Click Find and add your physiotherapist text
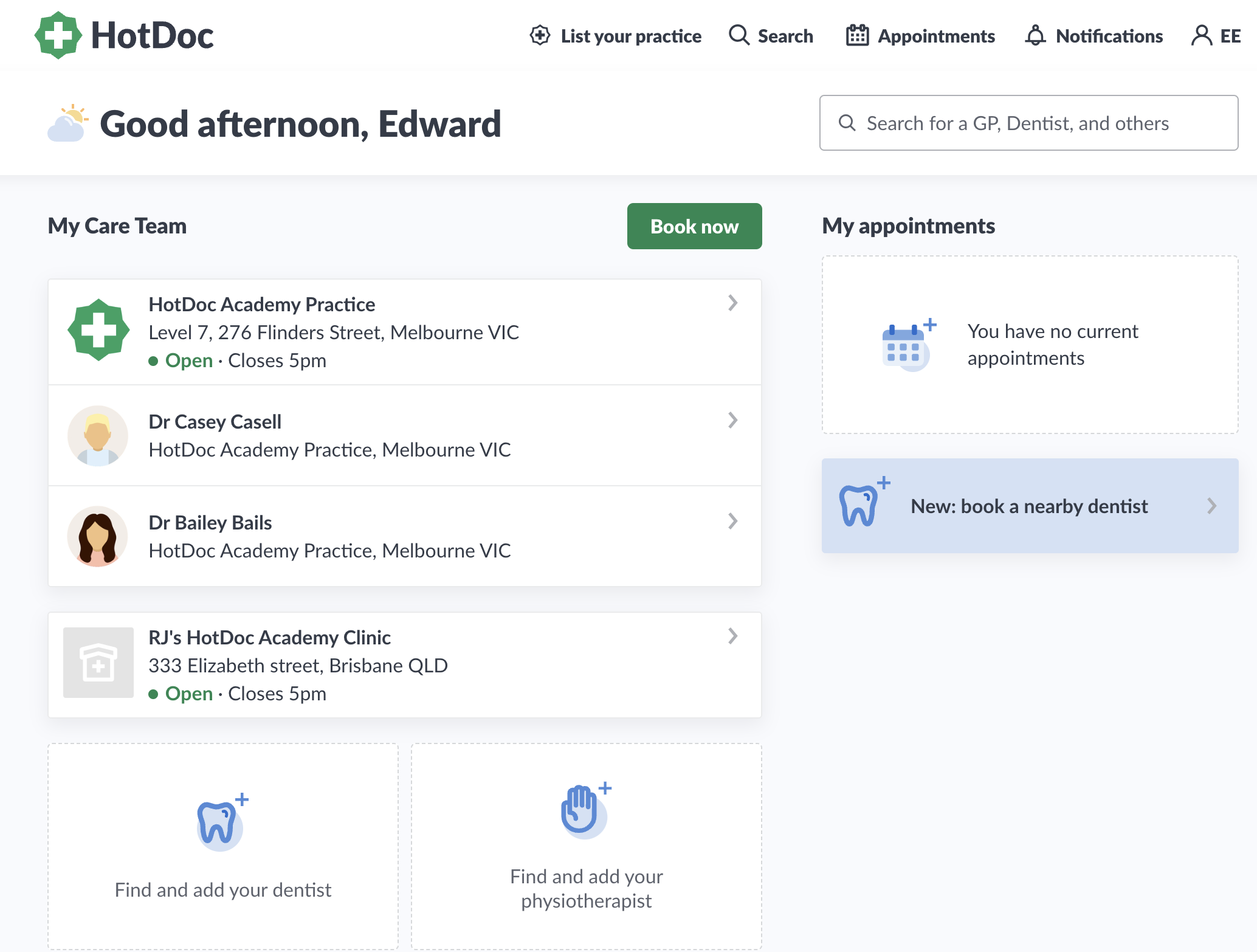 (x=587, y=888)
